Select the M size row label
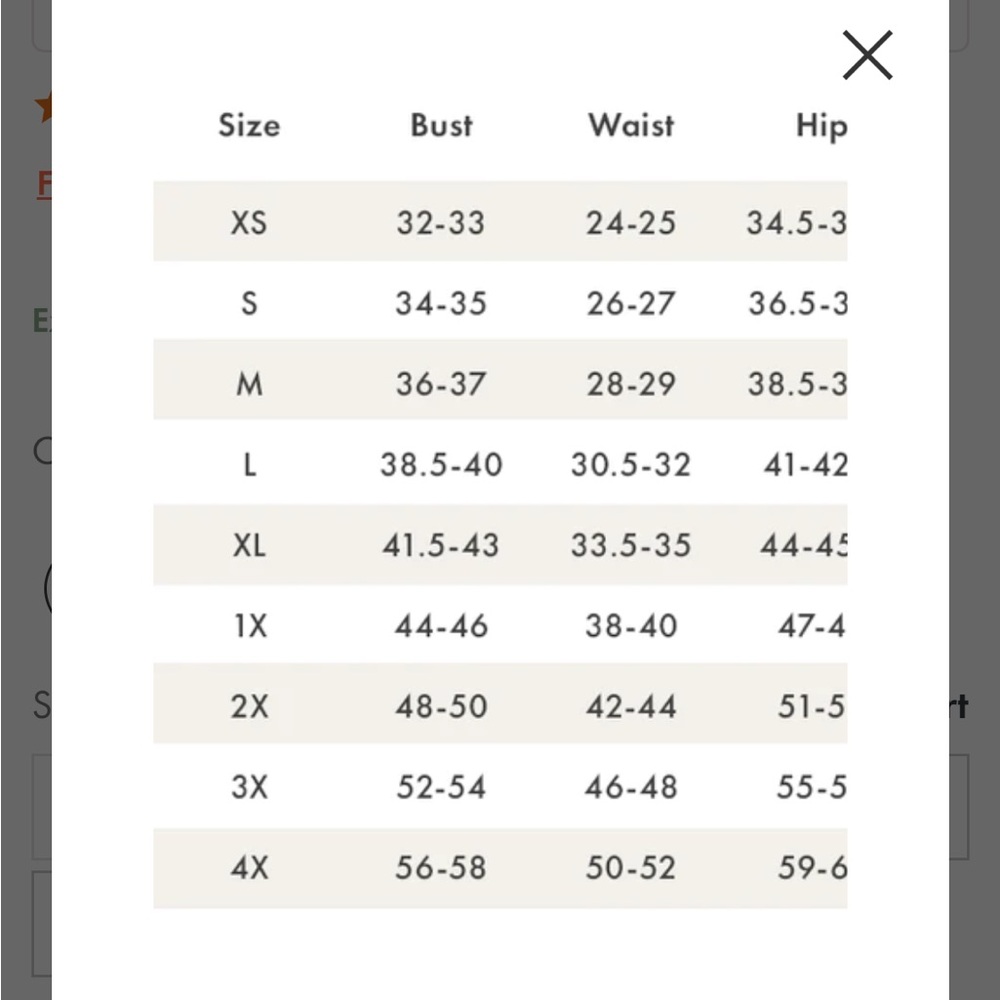 249,385
